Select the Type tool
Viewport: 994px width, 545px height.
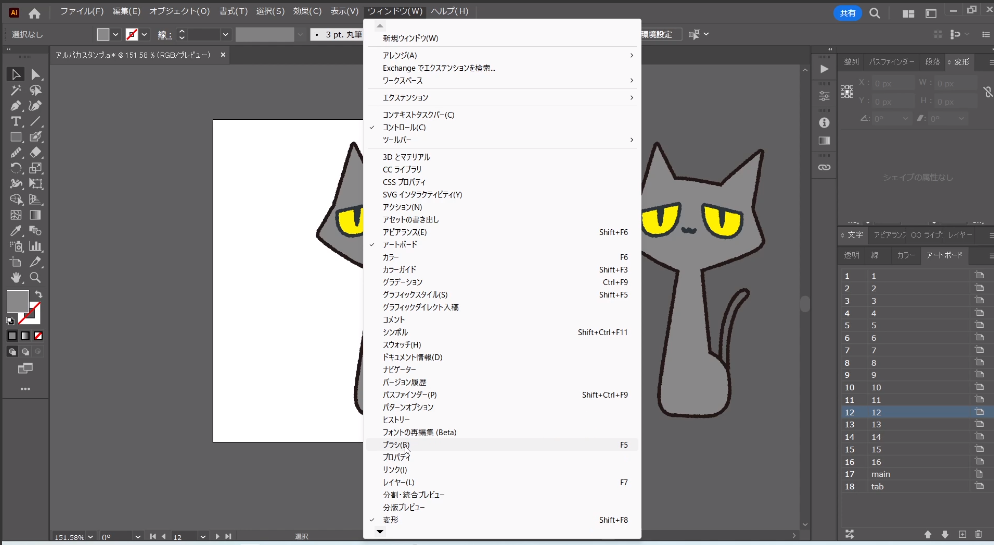[16, 121]
